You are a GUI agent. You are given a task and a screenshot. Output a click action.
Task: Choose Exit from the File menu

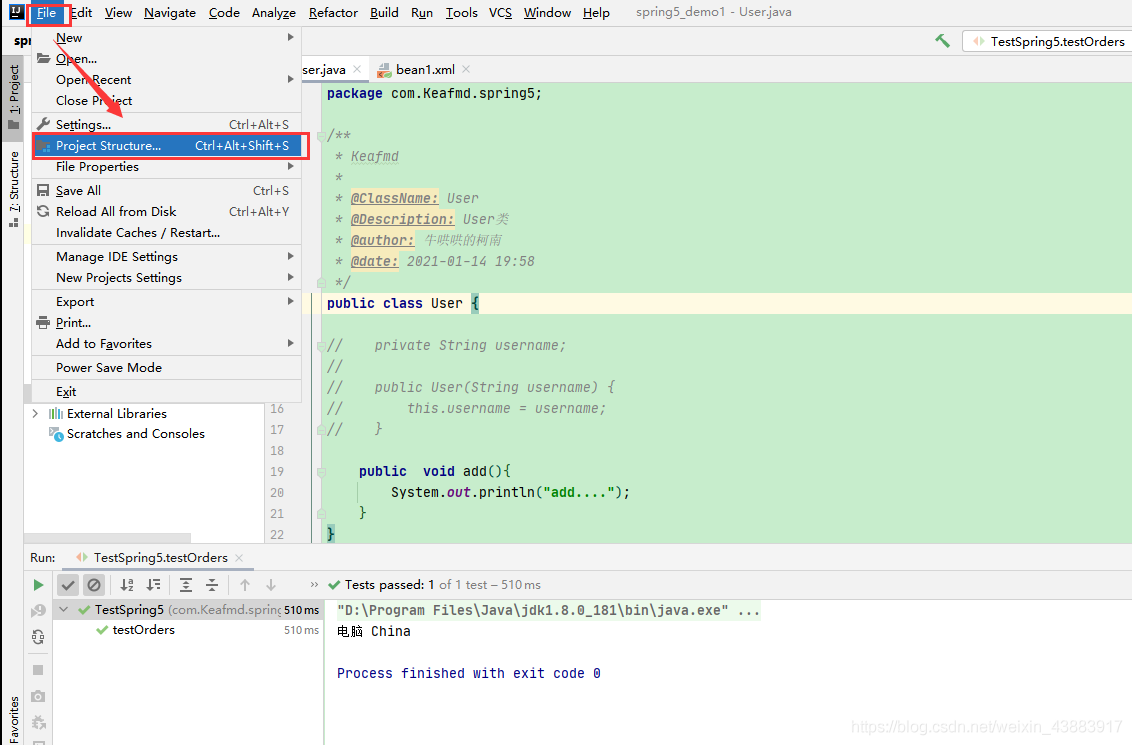point(167,391)
